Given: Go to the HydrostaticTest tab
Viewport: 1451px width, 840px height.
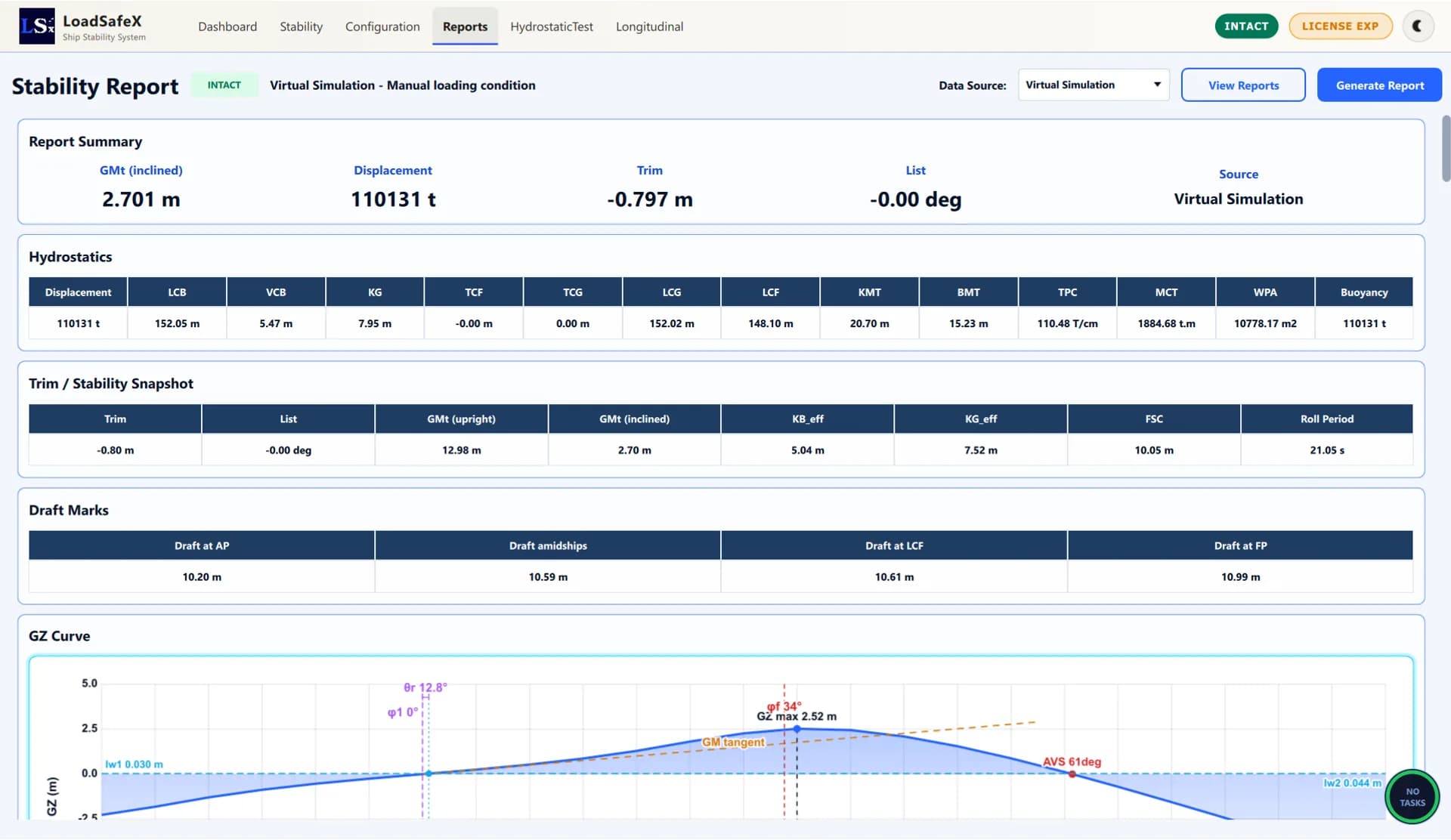Looking at the screenshot, I should [552, 26].
